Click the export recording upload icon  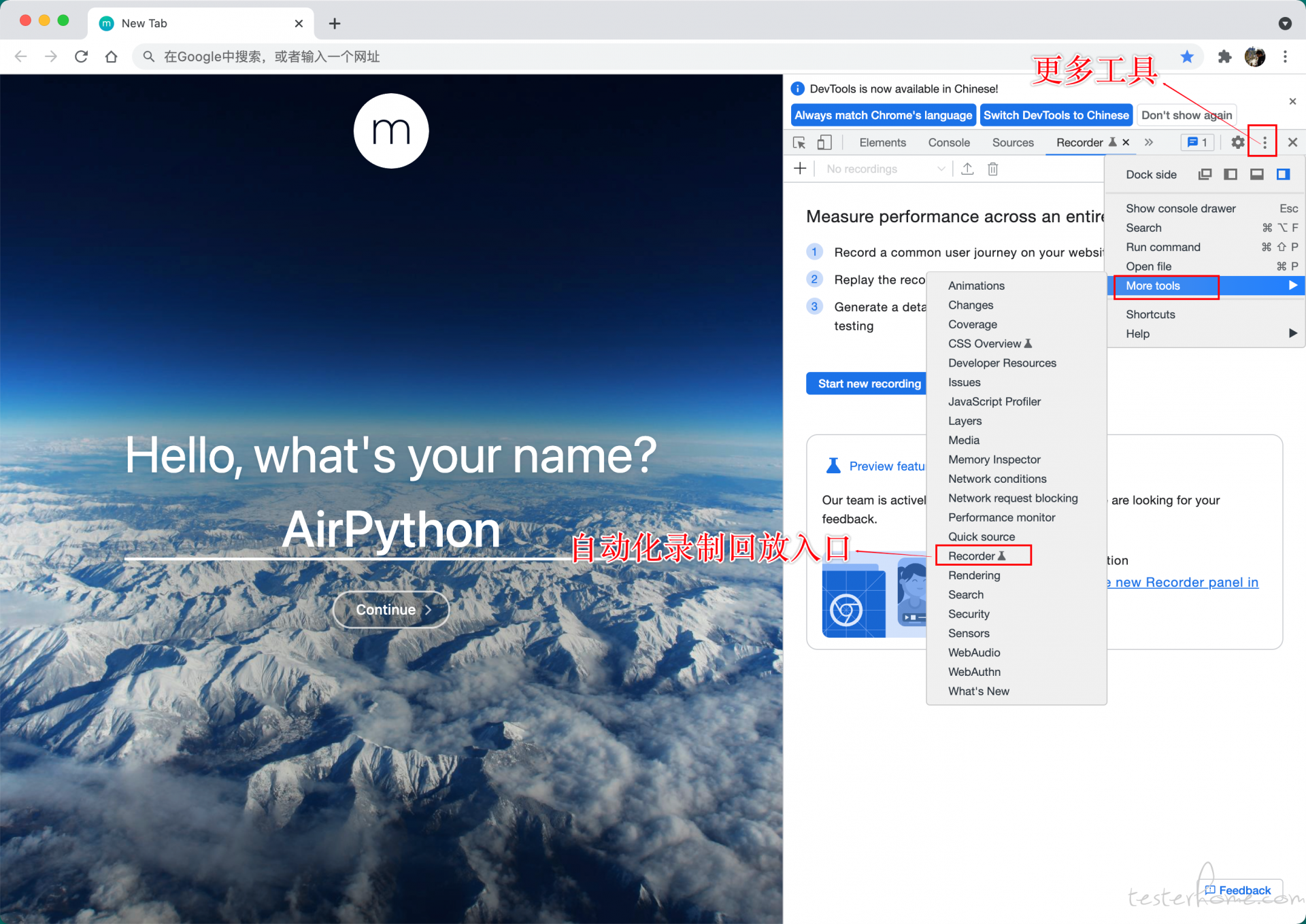click(x=967, y=169)
